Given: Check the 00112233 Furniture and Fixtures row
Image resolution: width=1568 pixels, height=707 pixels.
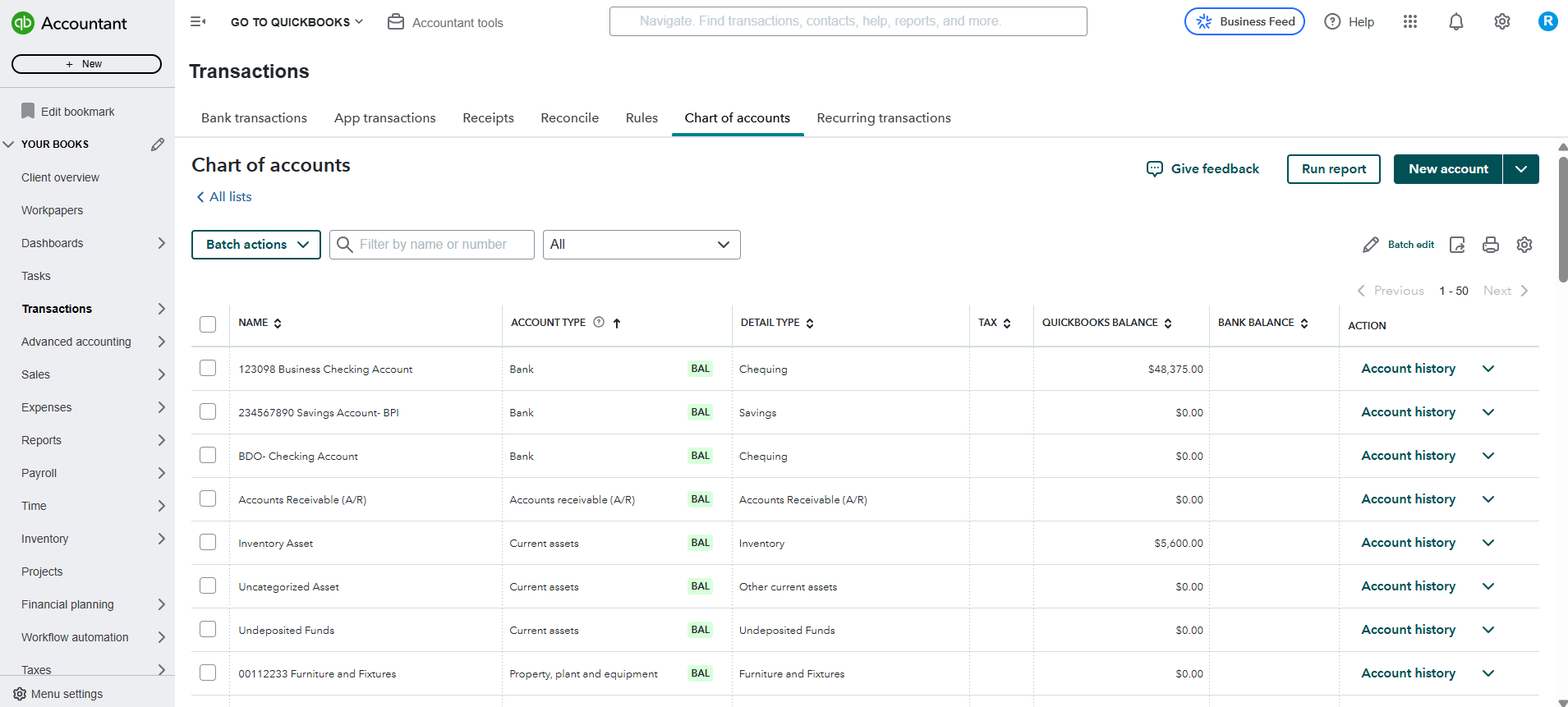Looking at the screenshot, I should click(x=208, y=673).
